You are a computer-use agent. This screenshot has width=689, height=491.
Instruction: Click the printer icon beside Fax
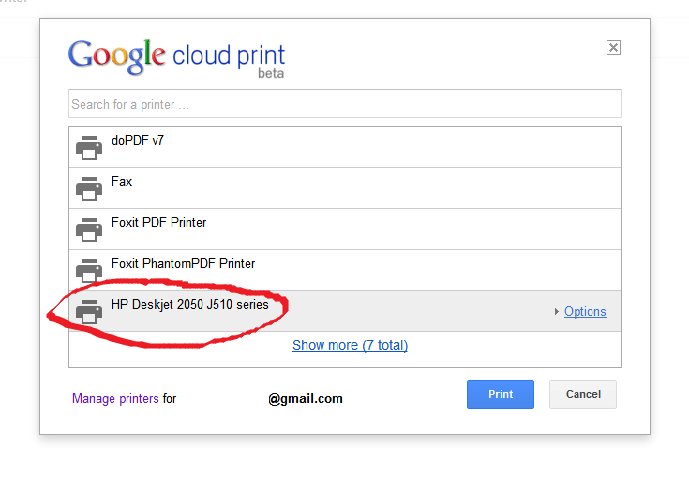(89, 188)
